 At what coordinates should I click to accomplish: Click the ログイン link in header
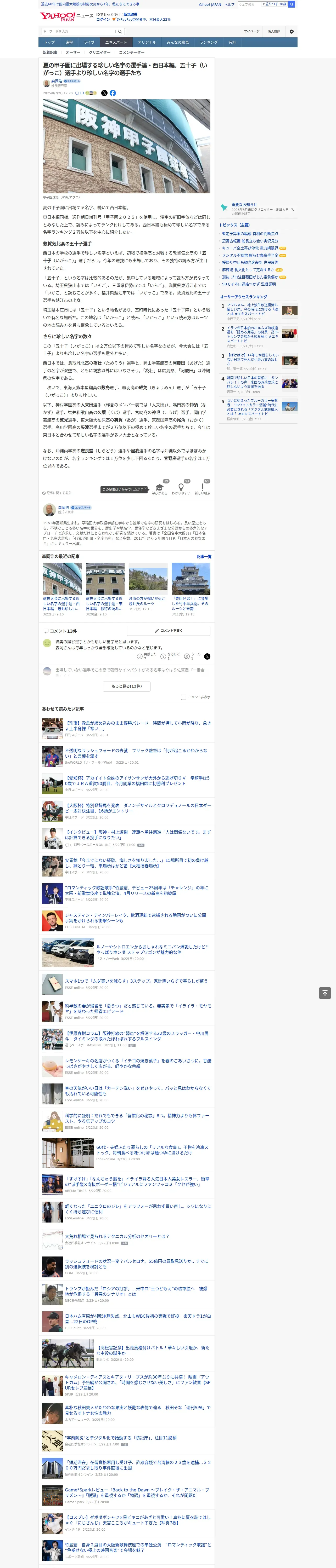tap(103, 20)
